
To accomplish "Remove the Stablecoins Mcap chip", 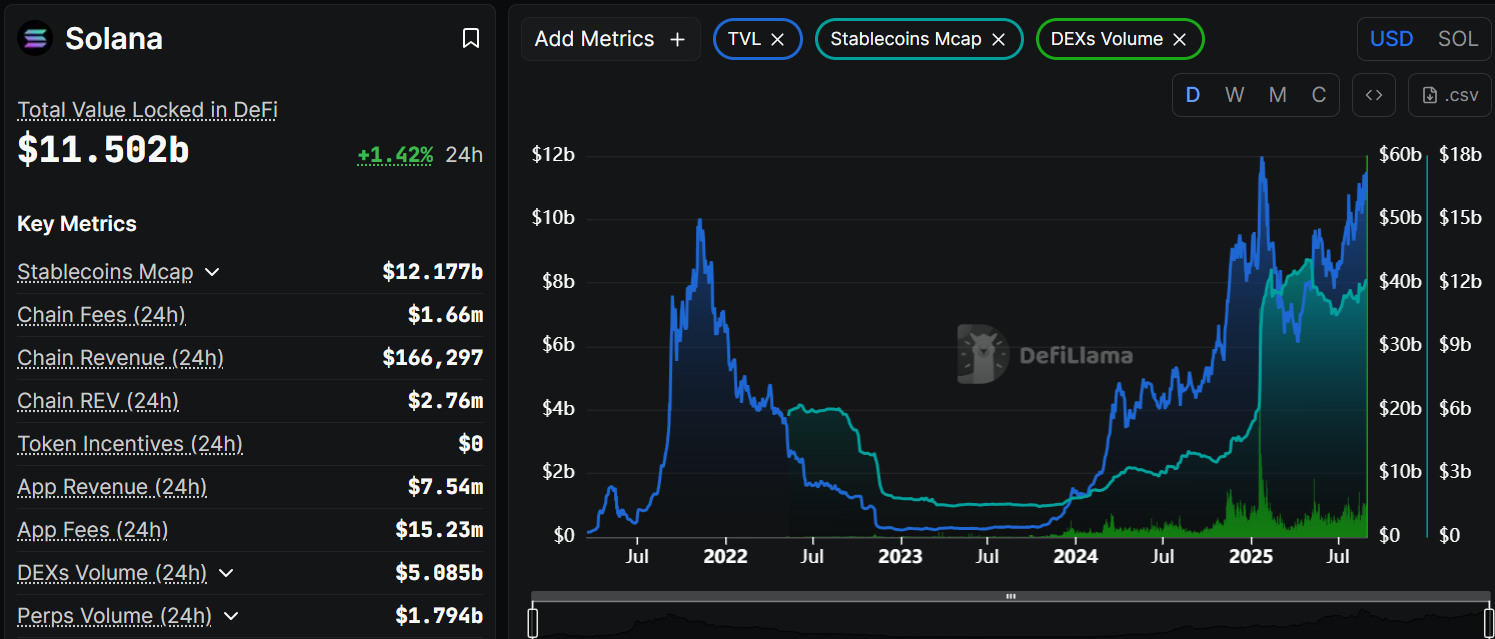I will coord(998,39).
